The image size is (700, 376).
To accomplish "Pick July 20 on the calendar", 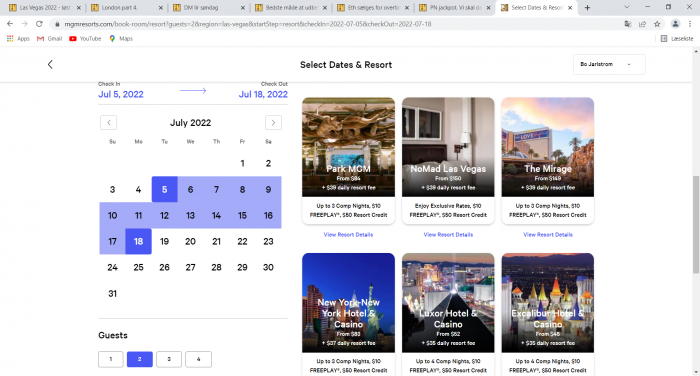I will 190,242.
